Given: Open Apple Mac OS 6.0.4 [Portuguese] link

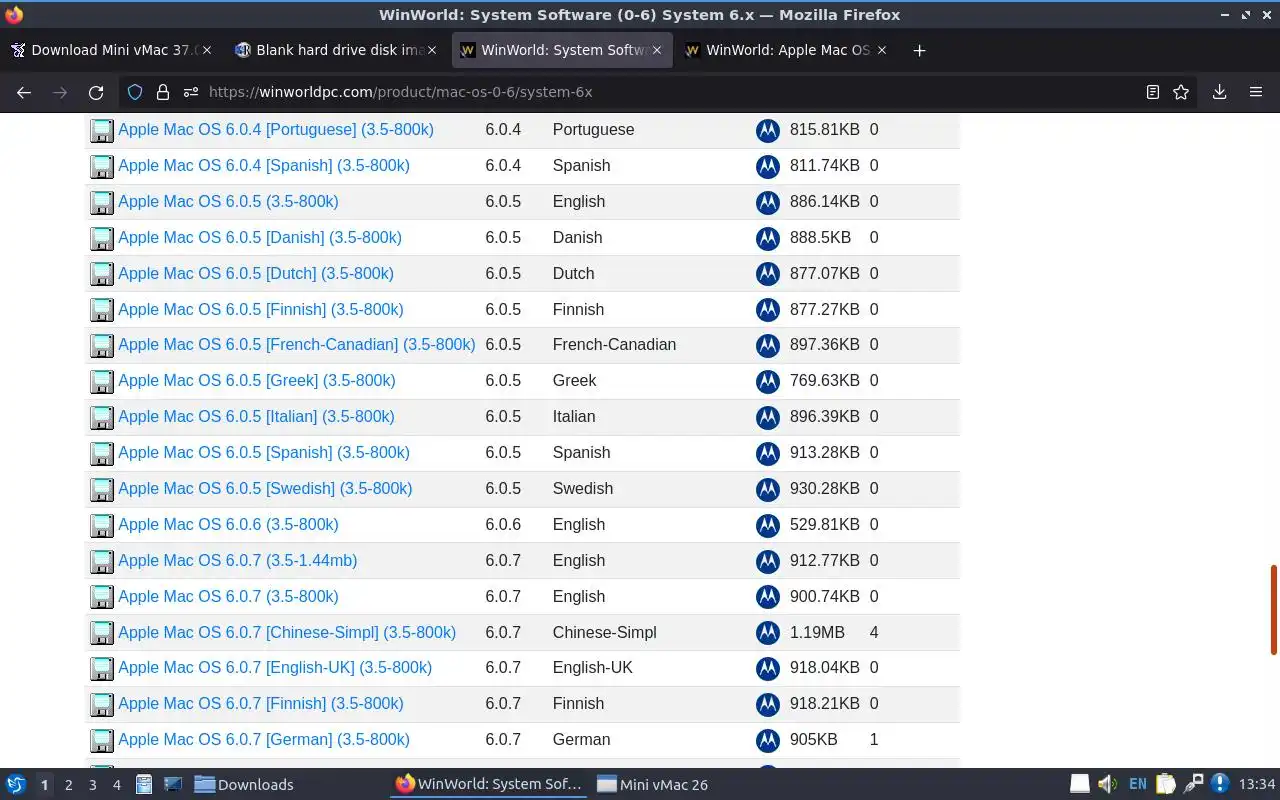Looking at the screenshot, I should 276,130.
